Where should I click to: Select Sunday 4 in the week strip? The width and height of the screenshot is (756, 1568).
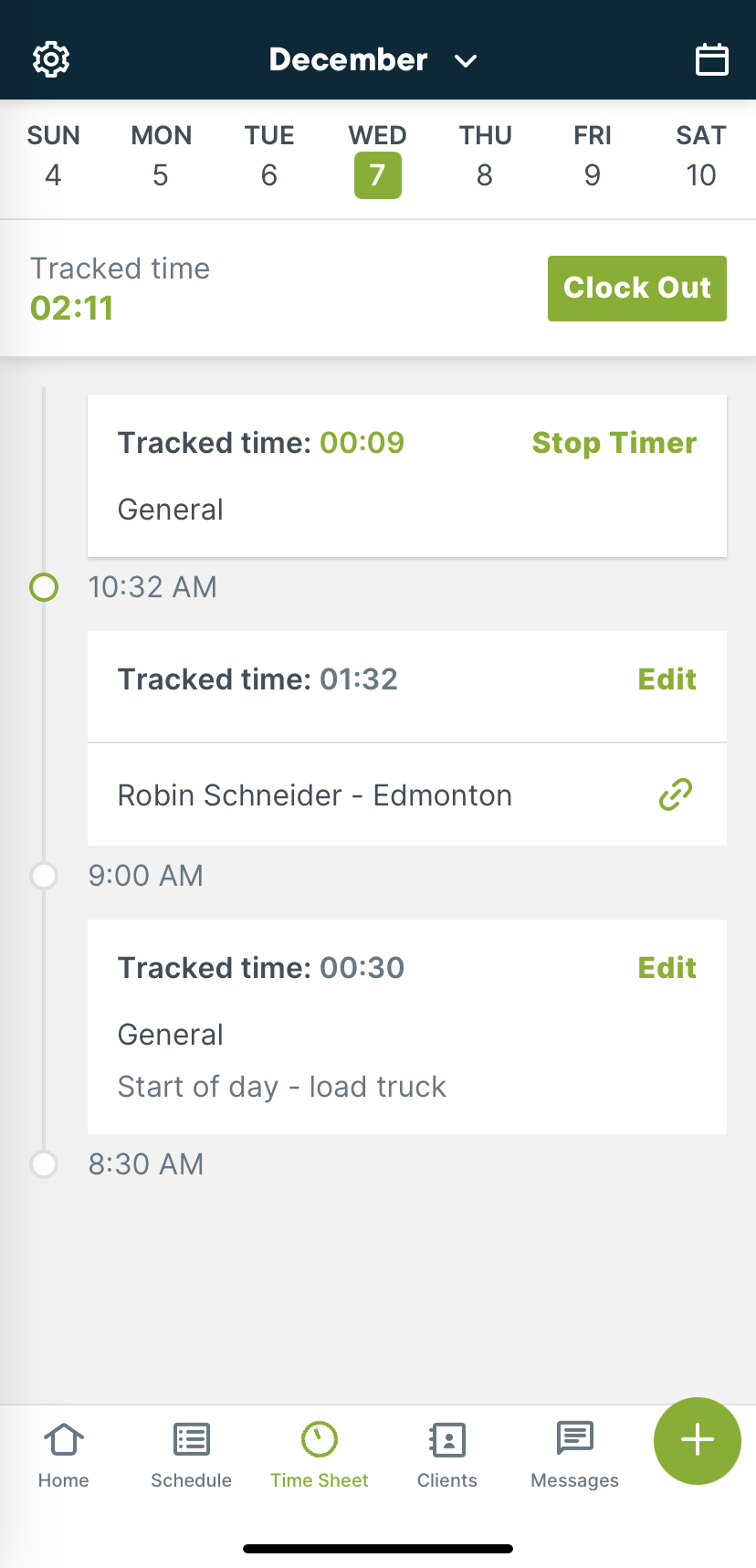[x=53, y=157]
